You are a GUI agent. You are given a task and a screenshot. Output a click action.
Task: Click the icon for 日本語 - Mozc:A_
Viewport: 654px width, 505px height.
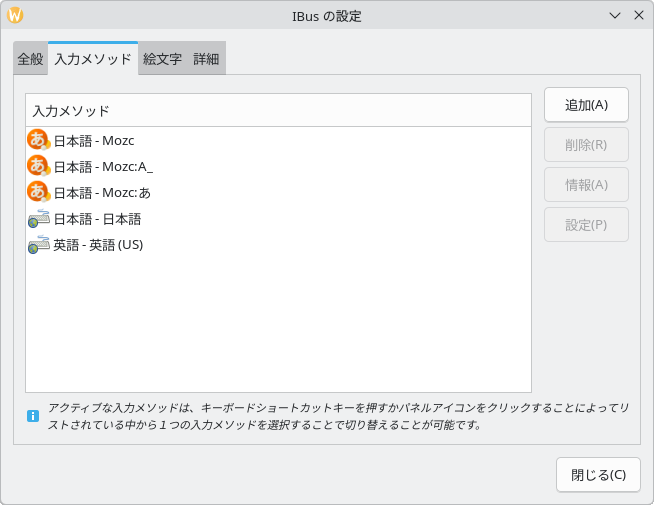[38, 166]
